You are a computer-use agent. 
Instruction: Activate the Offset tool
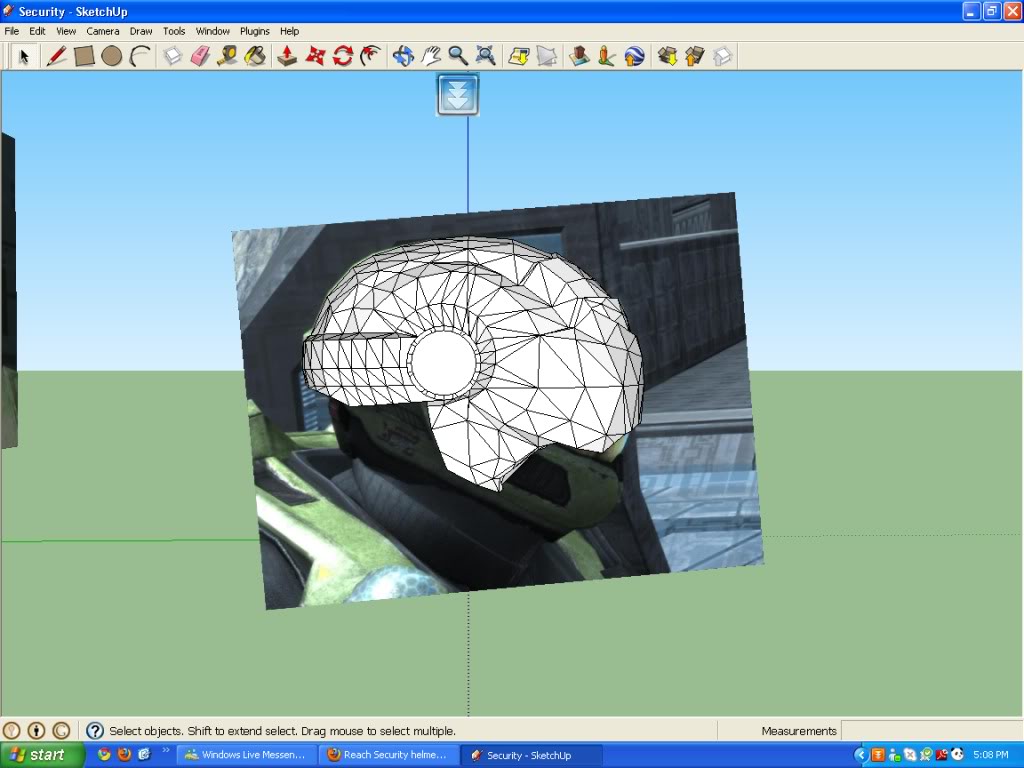click(x=370, y=57)
